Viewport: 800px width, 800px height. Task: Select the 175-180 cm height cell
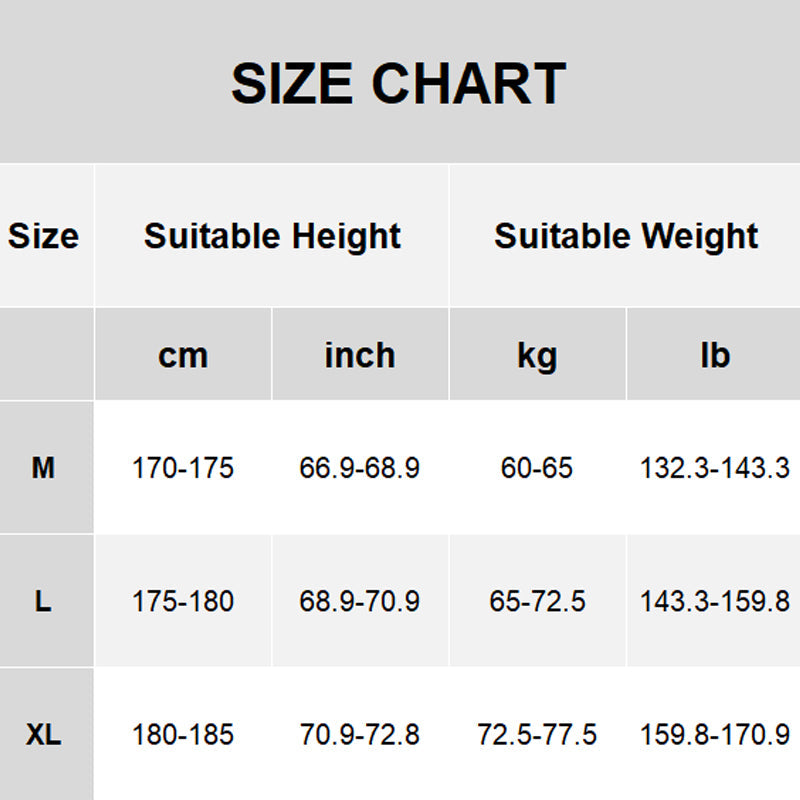tap(183, 601)
